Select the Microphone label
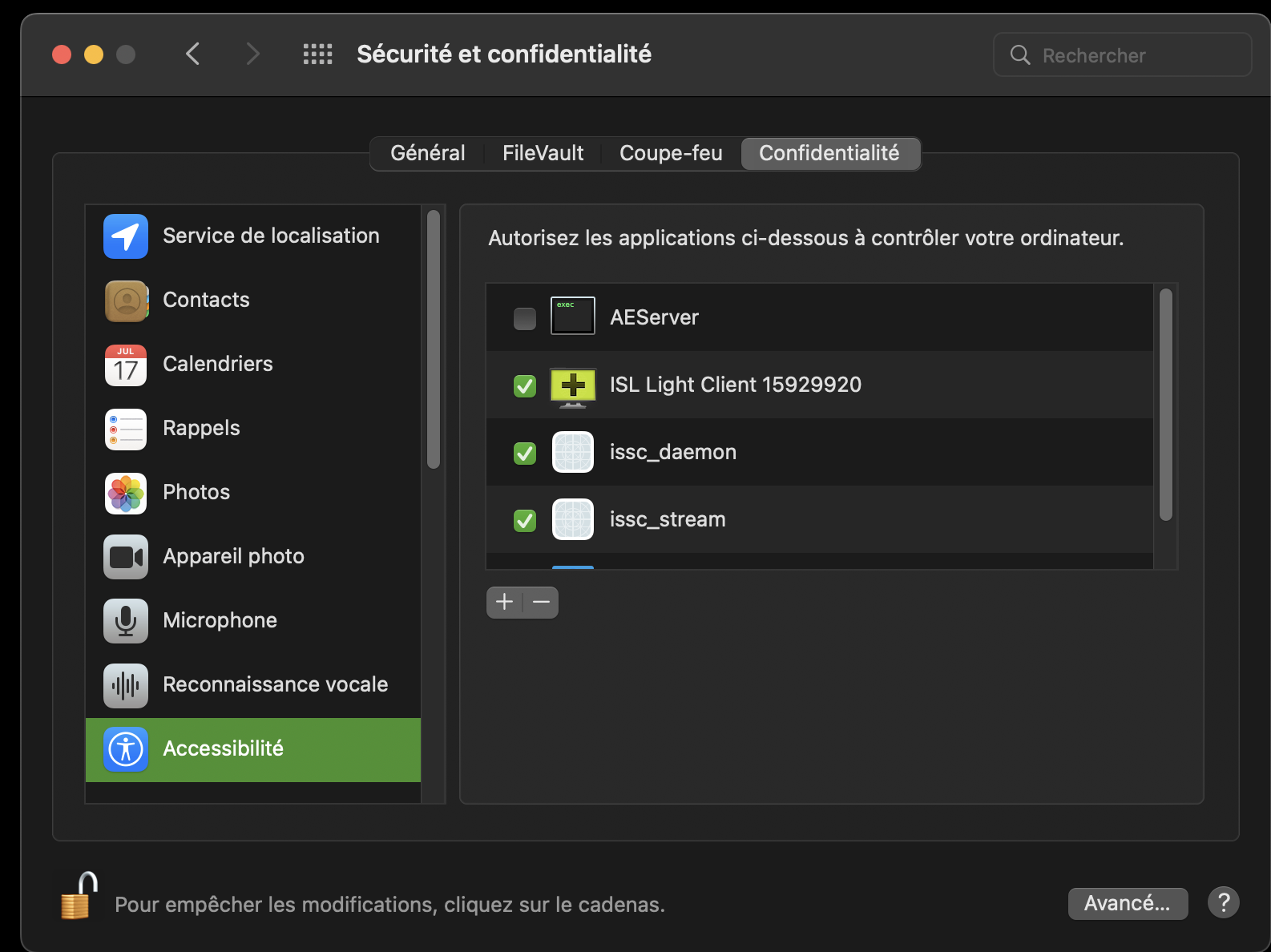Viewport: 1271px width, 952px height. (x=220, y=620)
